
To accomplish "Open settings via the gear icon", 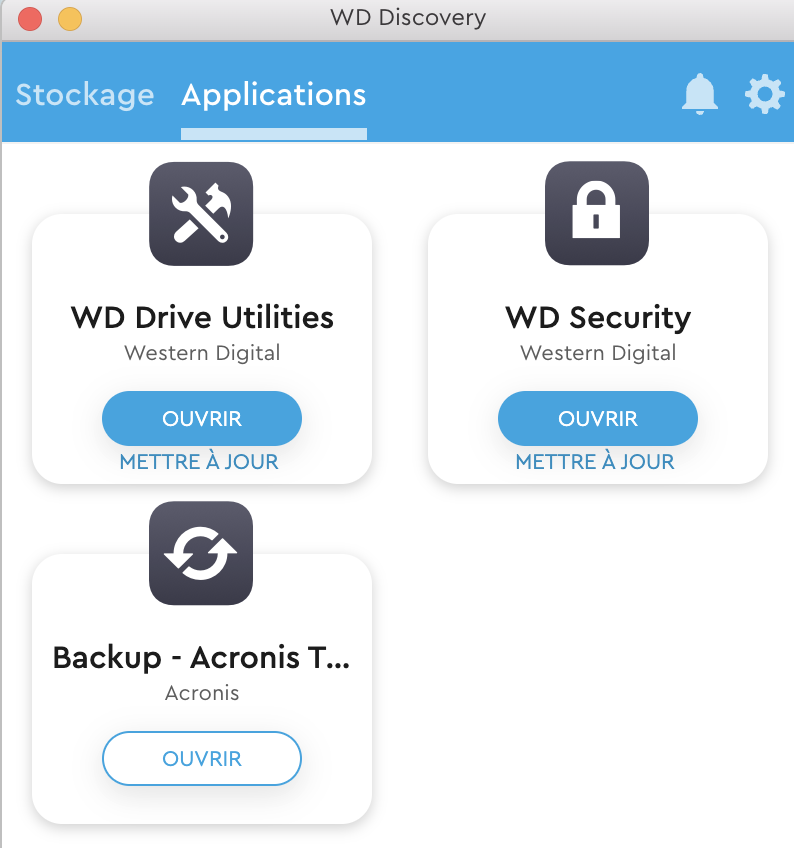I will [x=764, y=94].
